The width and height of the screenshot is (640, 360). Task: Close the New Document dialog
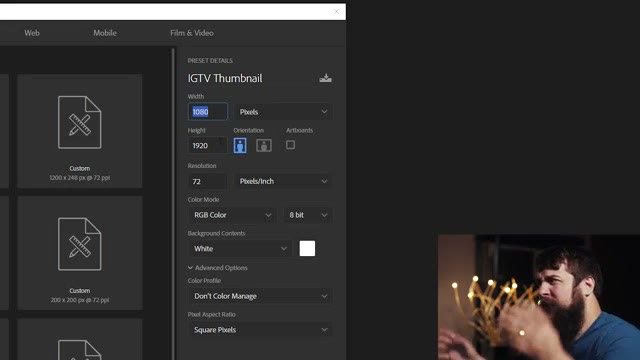(x=336, y=11)
